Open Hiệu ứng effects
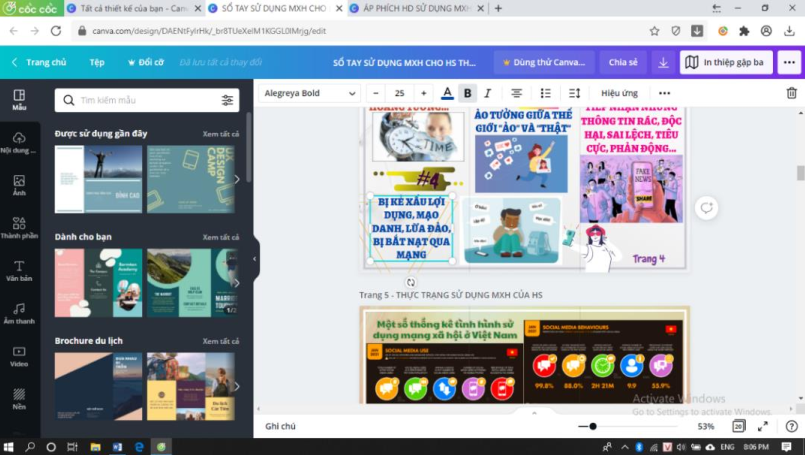Screen dimensions: 805x455 click(x=619, y=93)
